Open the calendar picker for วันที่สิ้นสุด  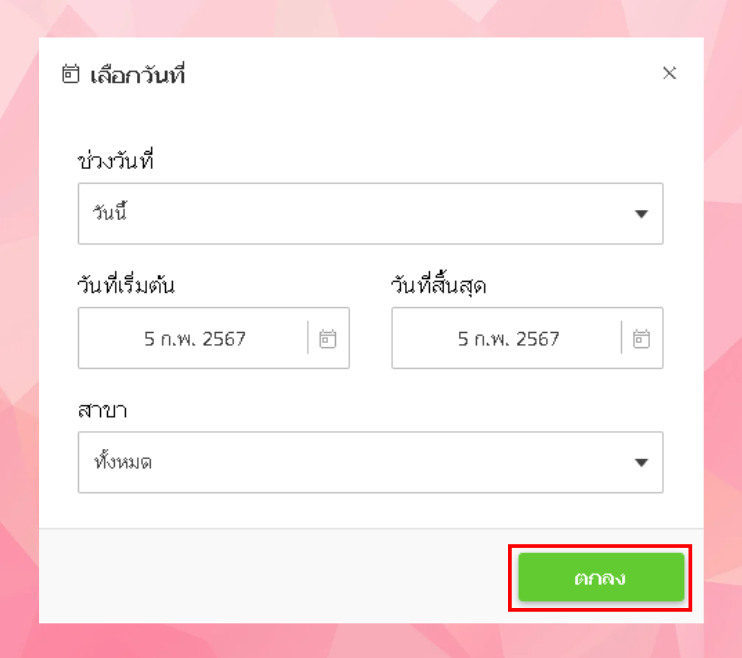641,338
